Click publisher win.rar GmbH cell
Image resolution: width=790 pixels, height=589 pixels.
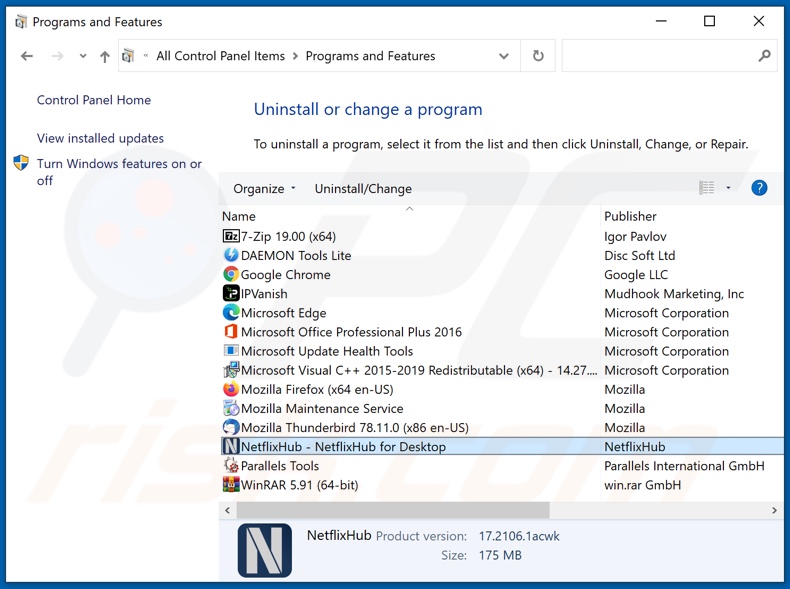click(x=642, y=485)
